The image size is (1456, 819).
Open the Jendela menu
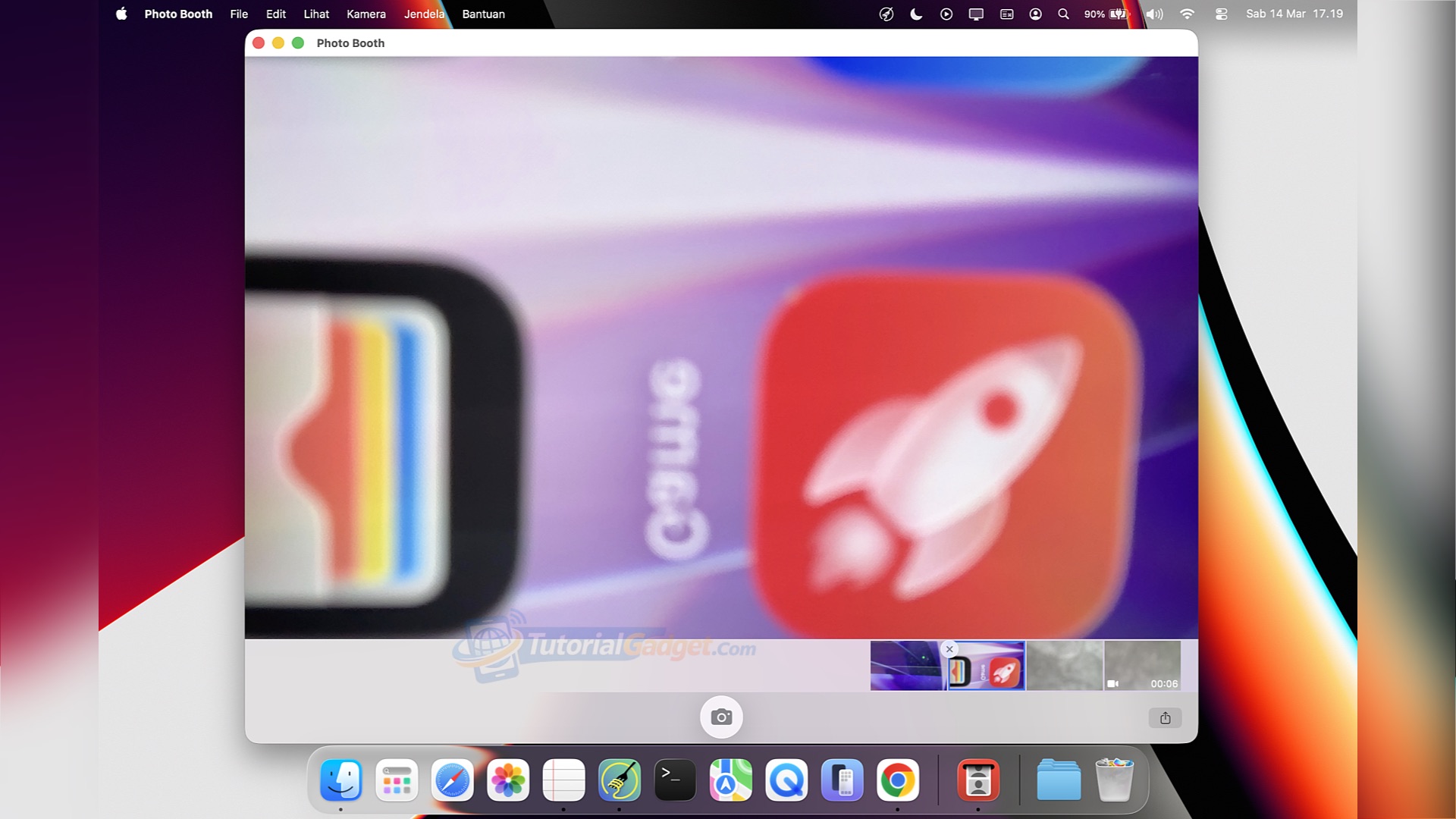(x=424, y=14)
